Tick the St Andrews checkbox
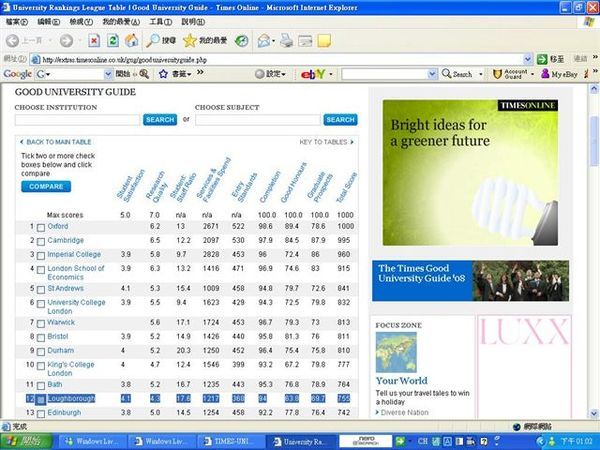 pyautogui.click(x=41, y=290)
